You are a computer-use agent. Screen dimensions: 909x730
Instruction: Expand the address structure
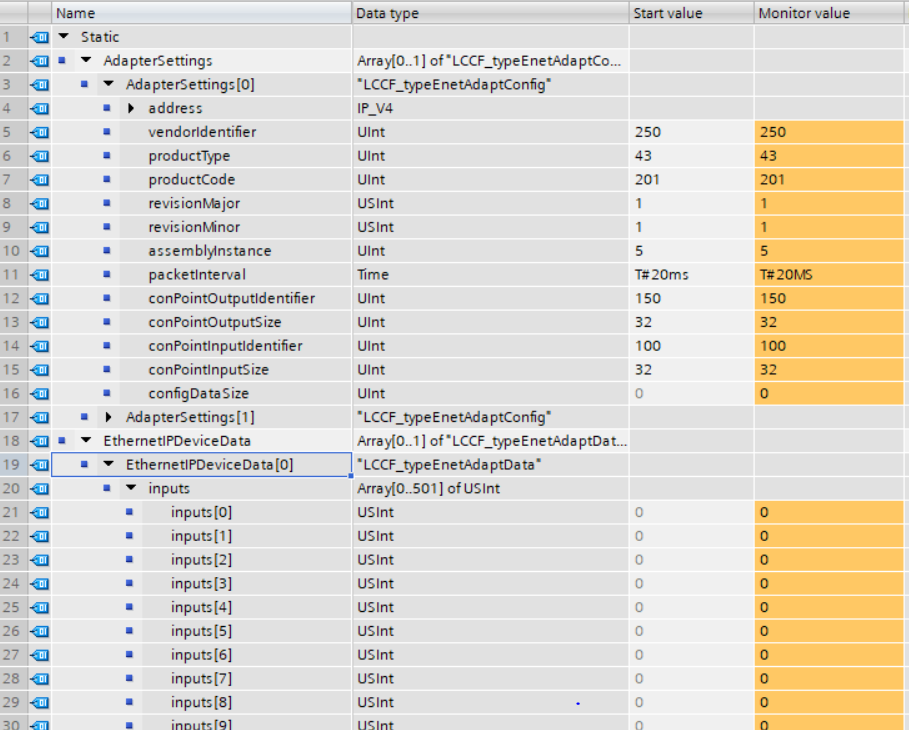click(x=131, y=108)
